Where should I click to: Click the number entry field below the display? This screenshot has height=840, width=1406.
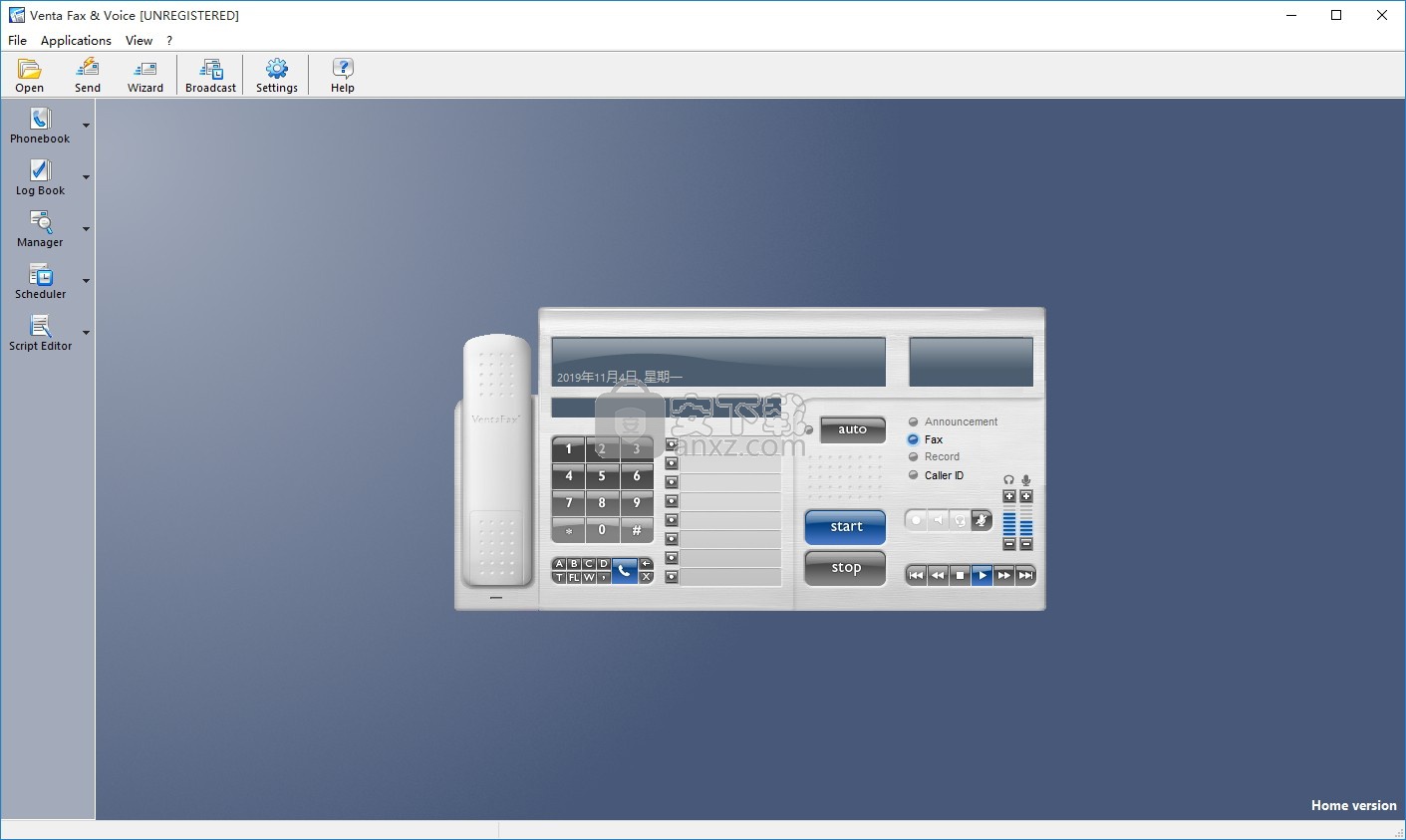[x=666, y=408]
